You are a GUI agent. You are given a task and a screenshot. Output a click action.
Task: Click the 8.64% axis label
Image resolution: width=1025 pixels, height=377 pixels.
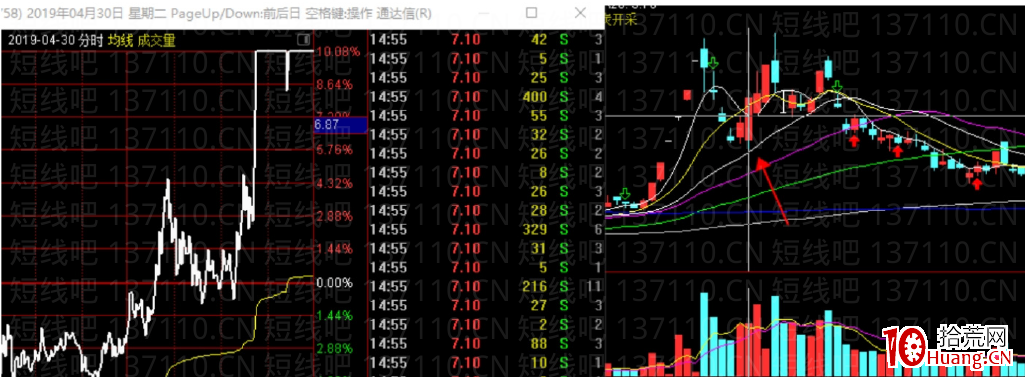click(335, 84)
